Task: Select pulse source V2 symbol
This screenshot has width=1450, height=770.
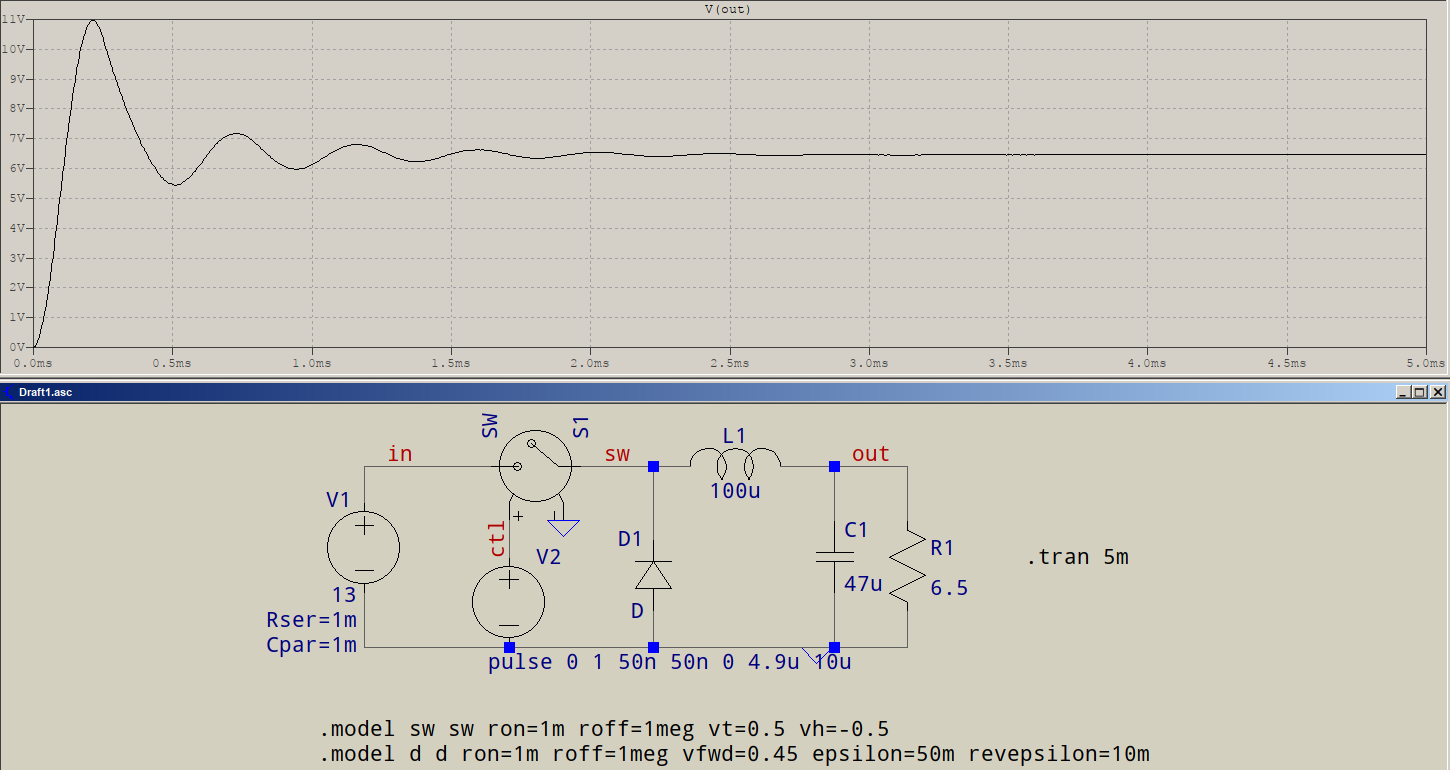Action: [x=509, y=602]
